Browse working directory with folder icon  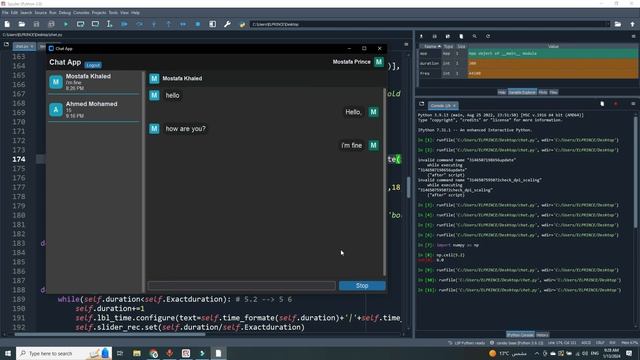[618, 24]
